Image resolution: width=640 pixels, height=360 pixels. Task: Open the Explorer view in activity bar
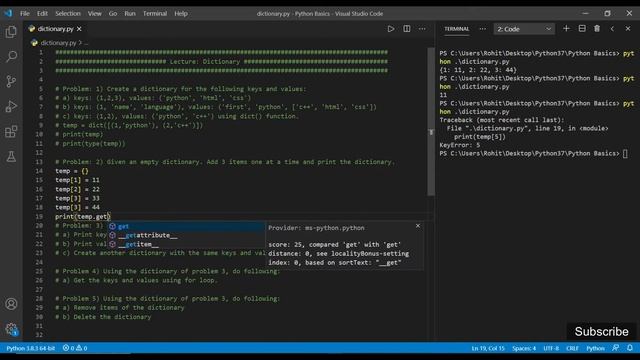[11, 32]
